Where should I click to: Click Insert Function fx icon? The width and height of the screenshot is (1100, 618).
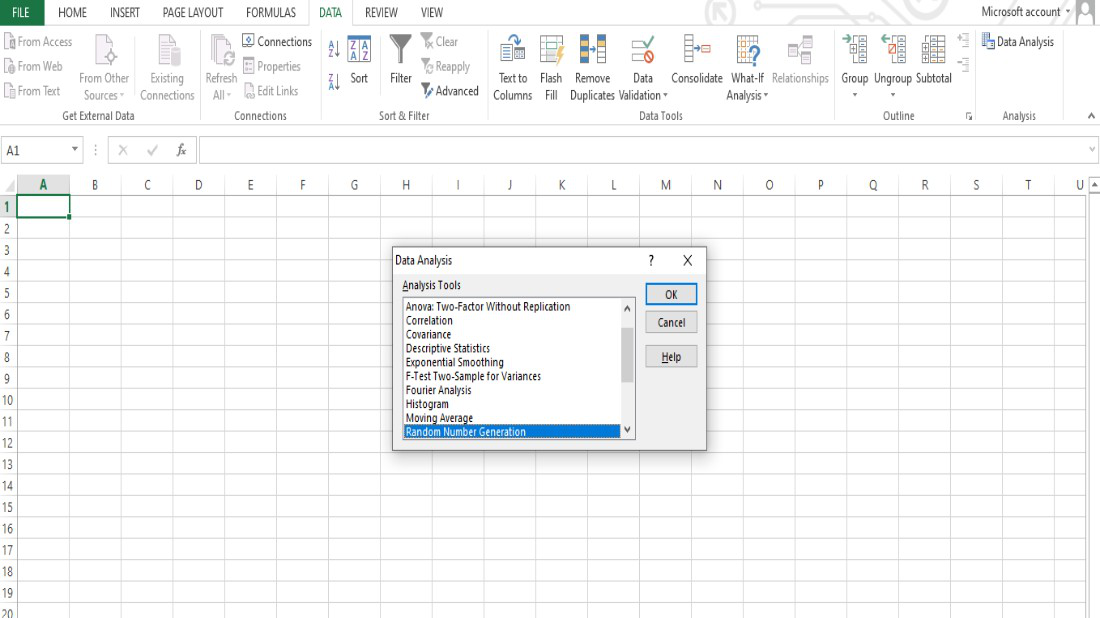coord(181,149)
